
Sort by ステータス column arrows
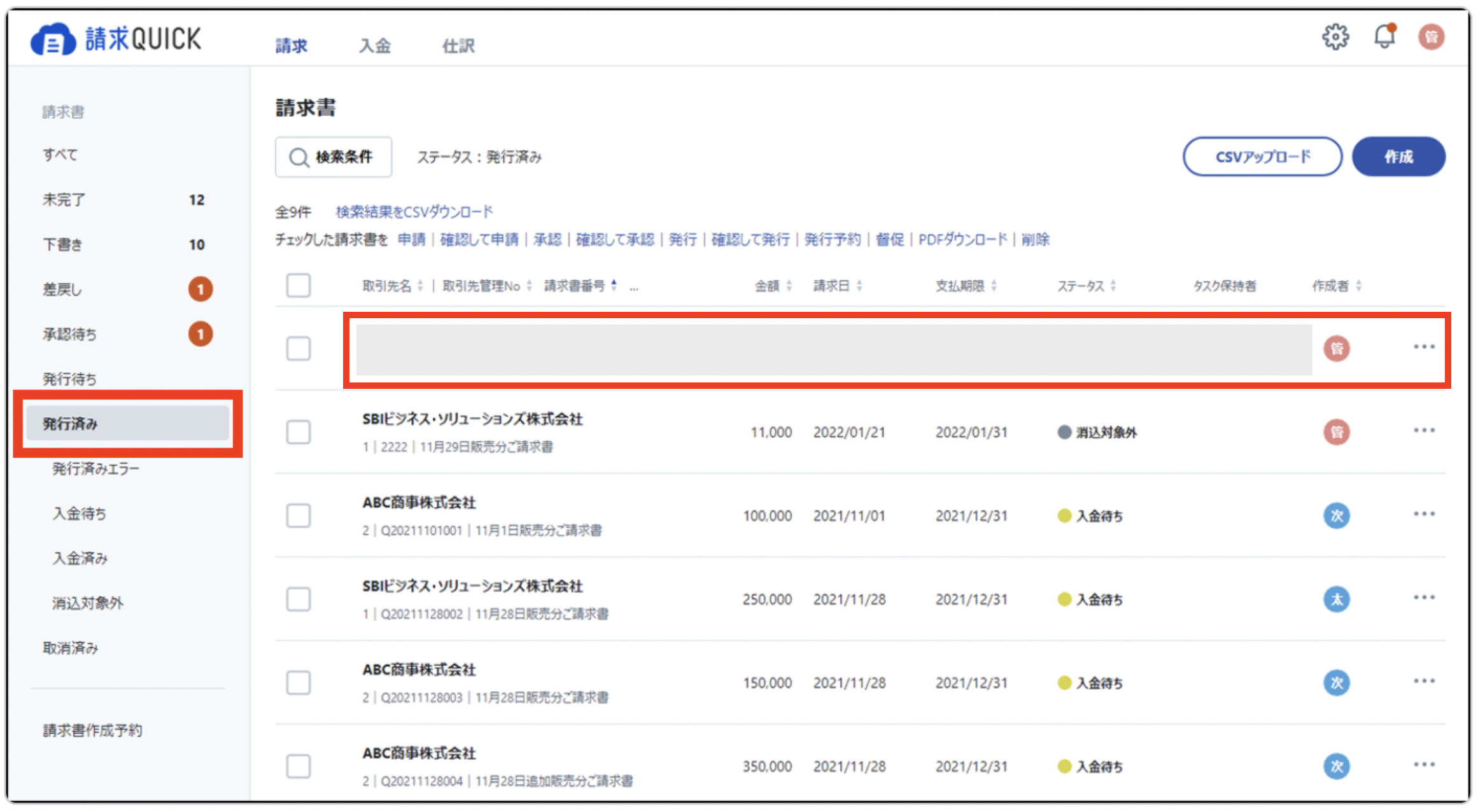pyautogui.click(x=1113, y=286)
